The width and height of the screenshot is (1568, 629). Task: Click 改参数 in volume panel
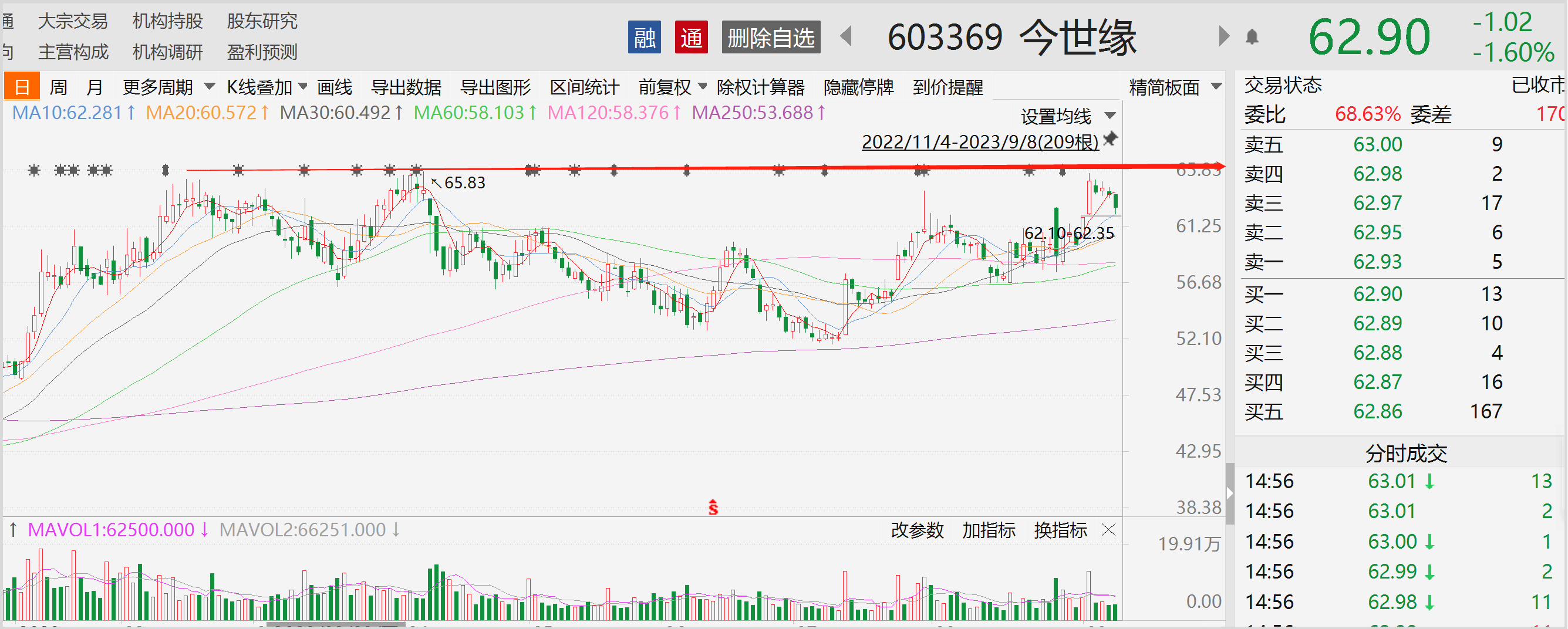click(918, 530)
